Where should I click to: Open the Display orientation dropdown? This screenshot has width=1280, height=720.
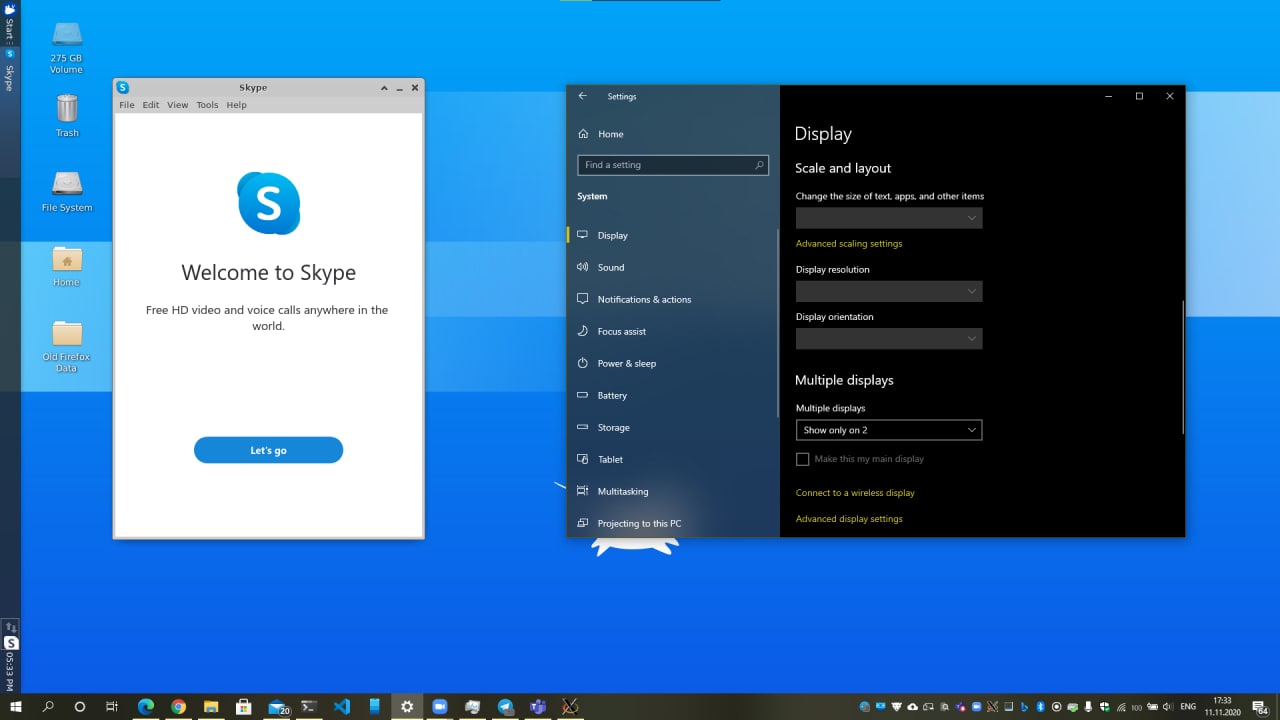pos(889,339)
